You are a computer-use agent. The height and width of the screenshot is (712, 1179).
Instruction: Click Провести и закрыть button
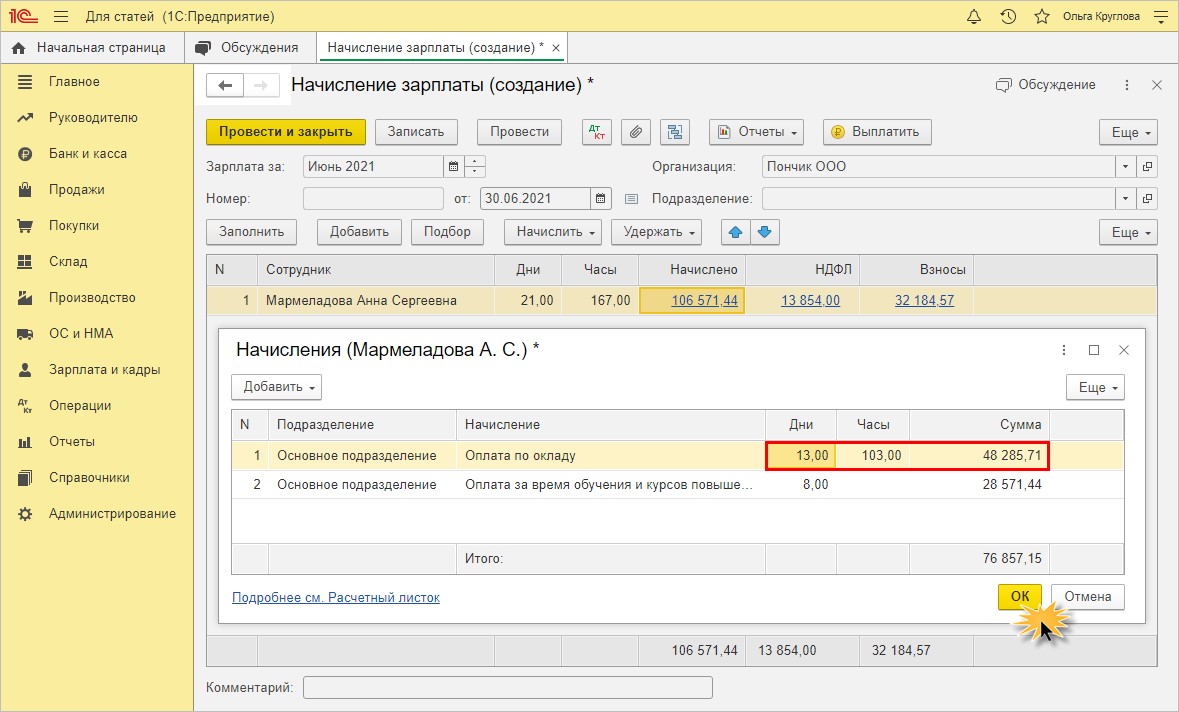(x=286, y=132)
